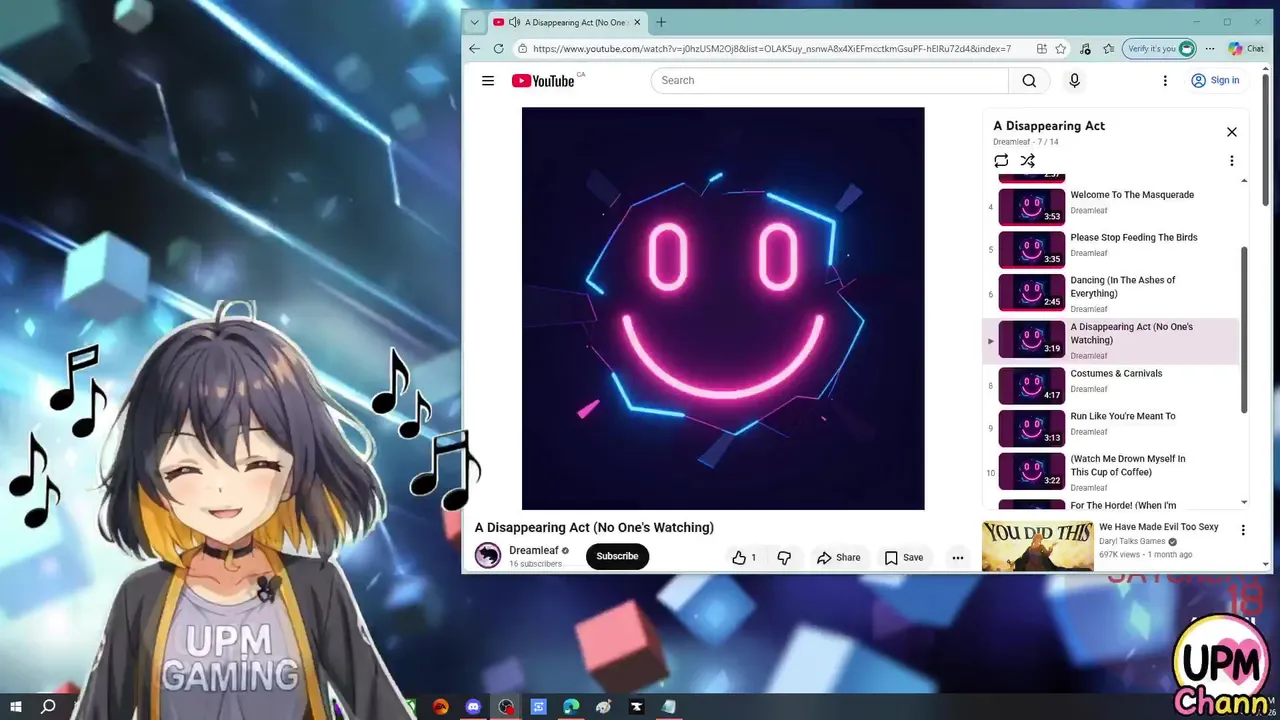
Task: Open playlist panel three-dot options
Action: 1232,161
